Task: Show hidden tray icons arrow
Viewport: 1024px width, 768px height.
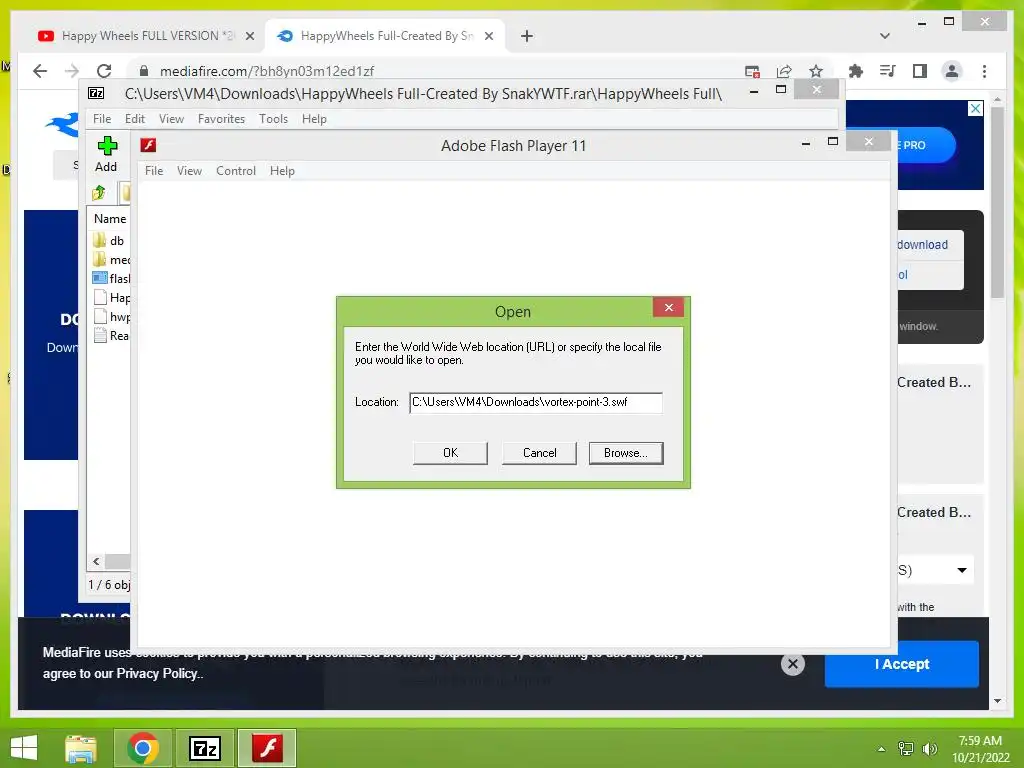Action: tap(882, 749)
